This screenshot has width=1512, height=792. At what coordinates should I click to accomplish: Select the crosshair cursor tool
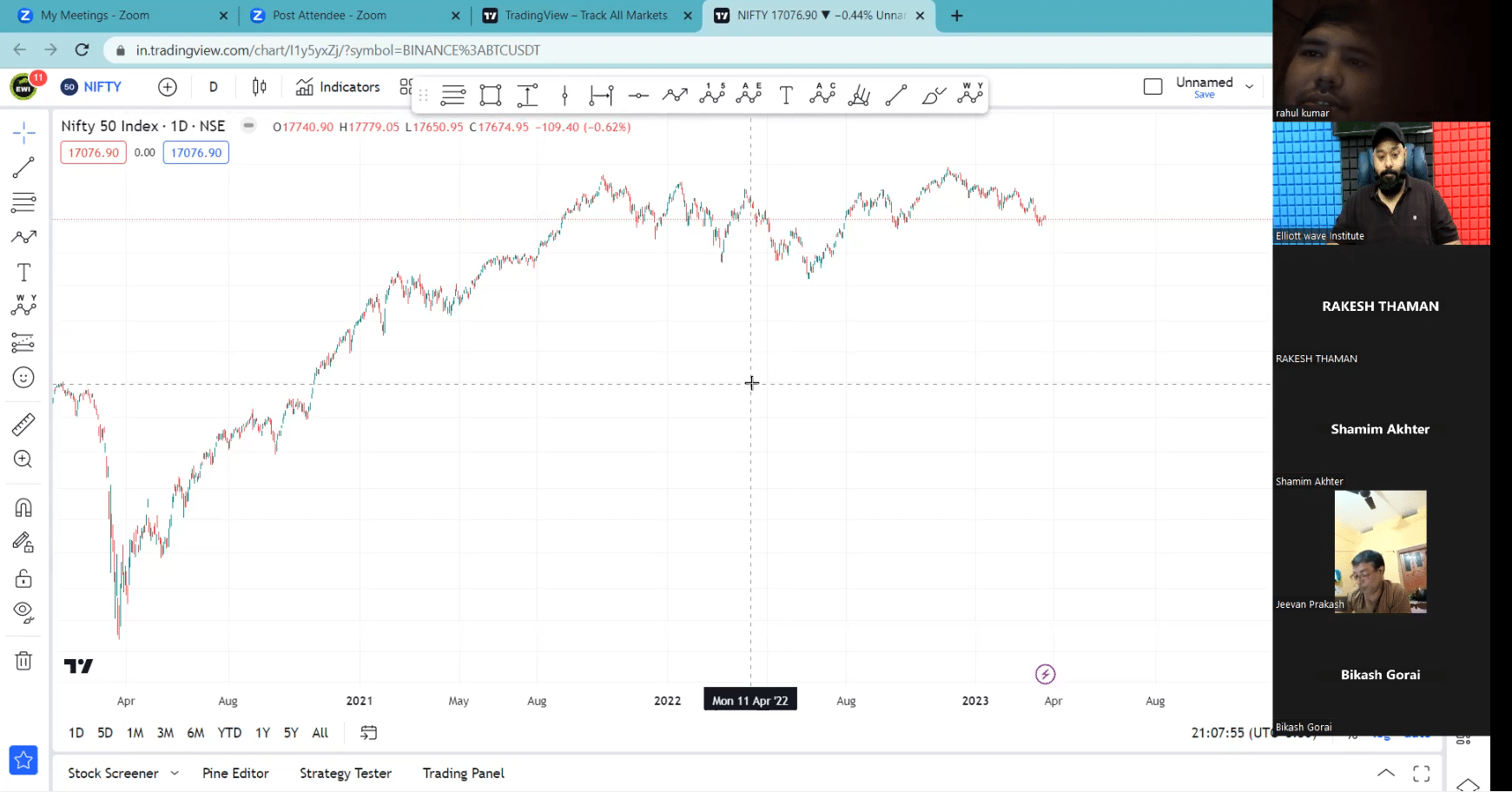point(23,133)
